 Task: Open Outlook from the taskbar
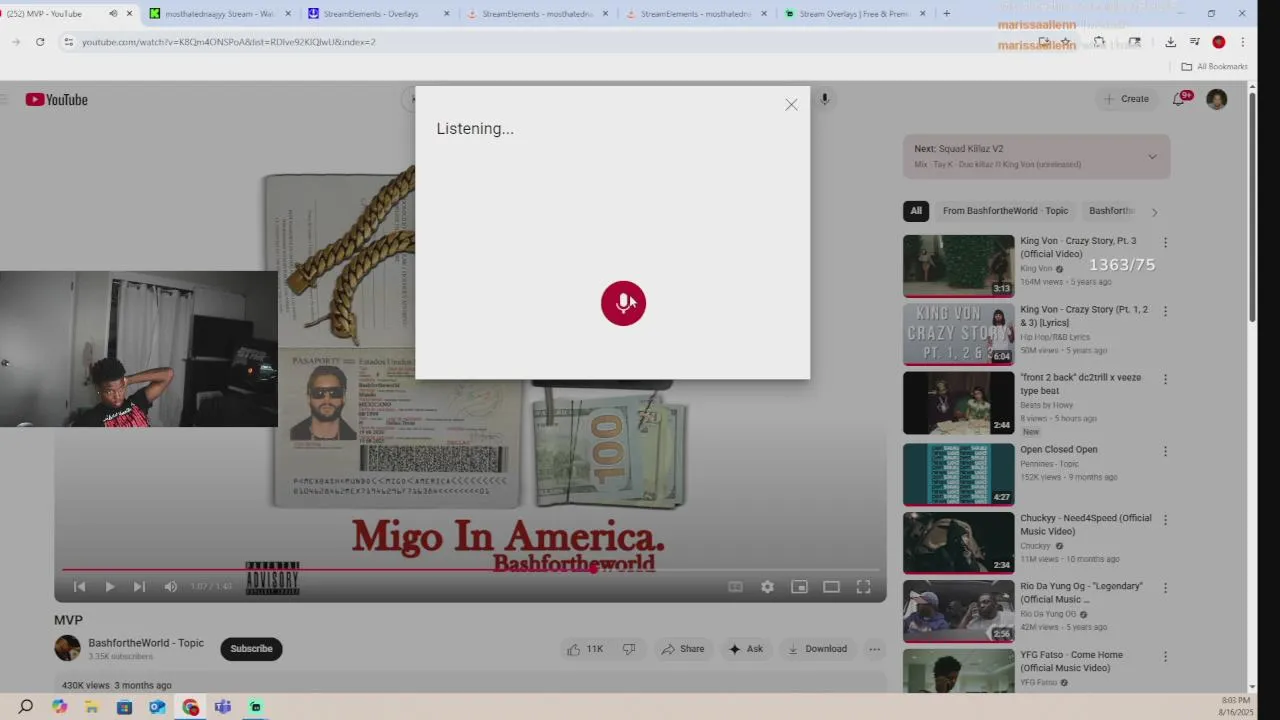point(157,707)
